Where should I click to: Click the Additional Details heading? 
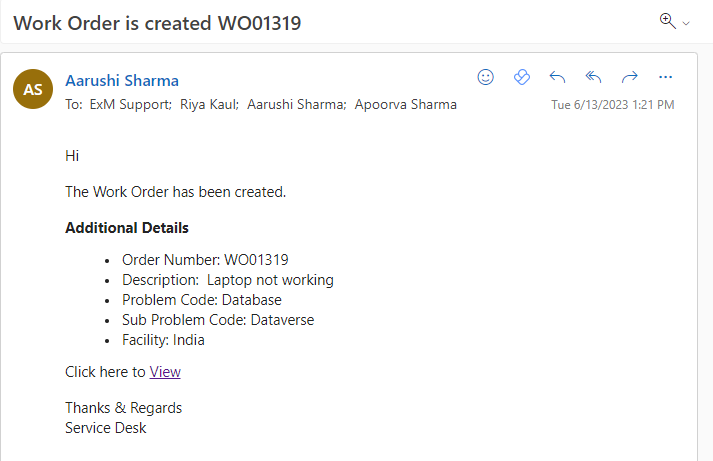127,228
